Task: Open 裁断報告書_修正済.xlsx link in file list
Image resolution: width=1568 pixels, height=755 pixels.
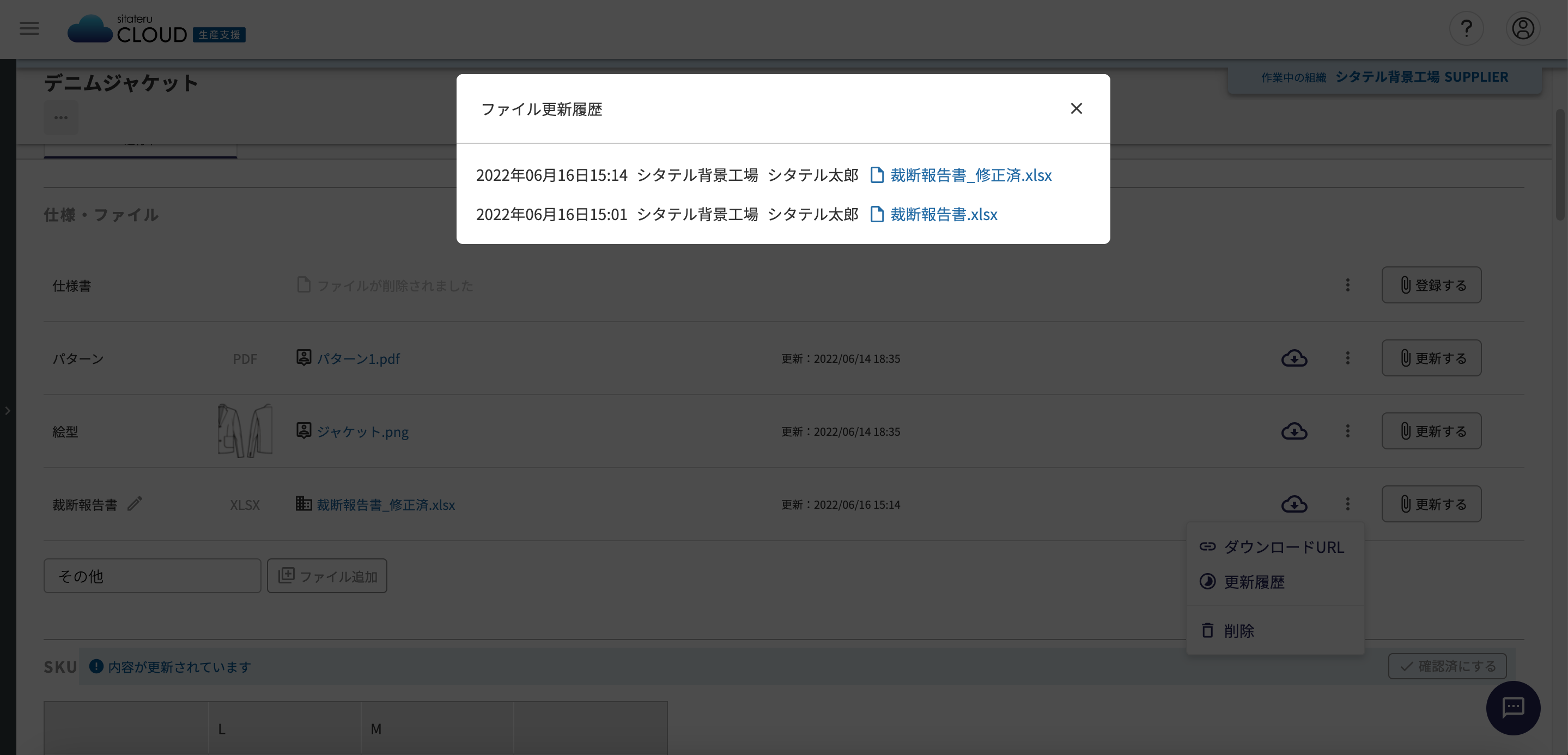Action: pos(385,505)
